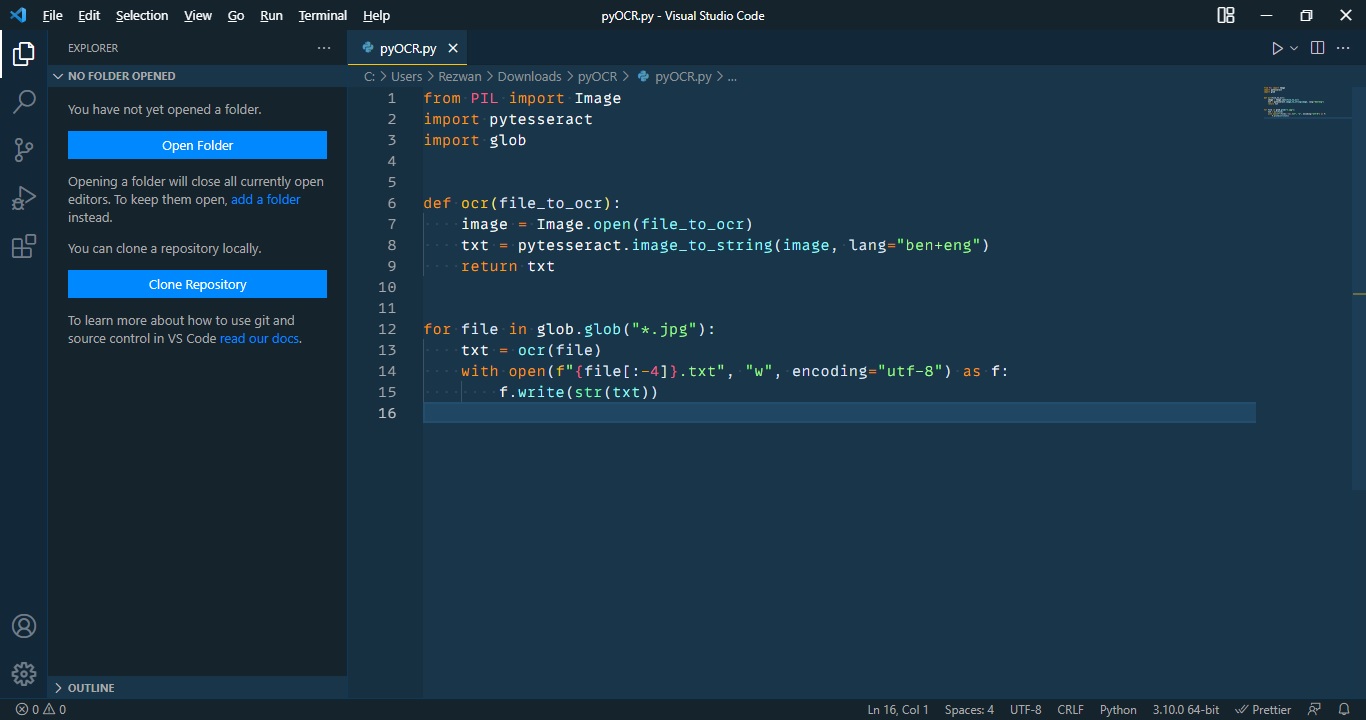Click the Clone Repository button

197,284
